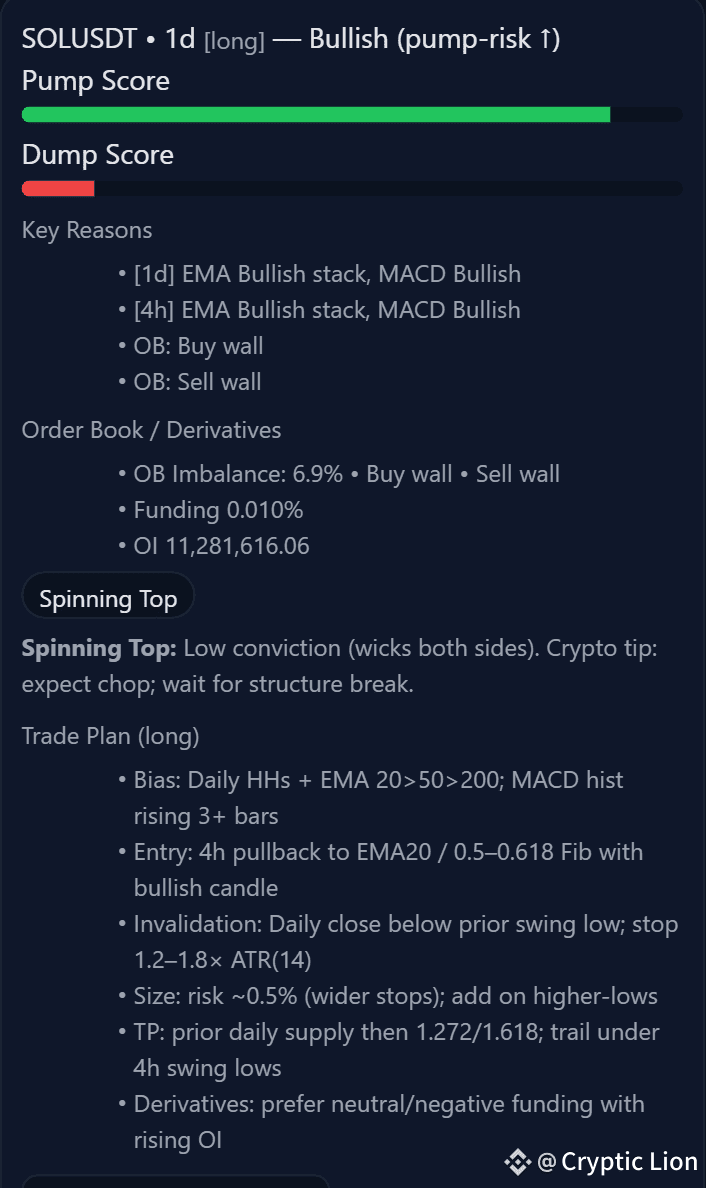Open the @Cryptic Lion author handle
Viewport: 706px width, 1188px height.
click(x=618, y=1161)
